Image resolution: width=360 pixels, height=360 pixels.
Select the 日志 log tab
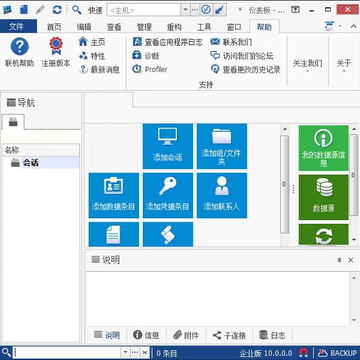click(272, 335)
